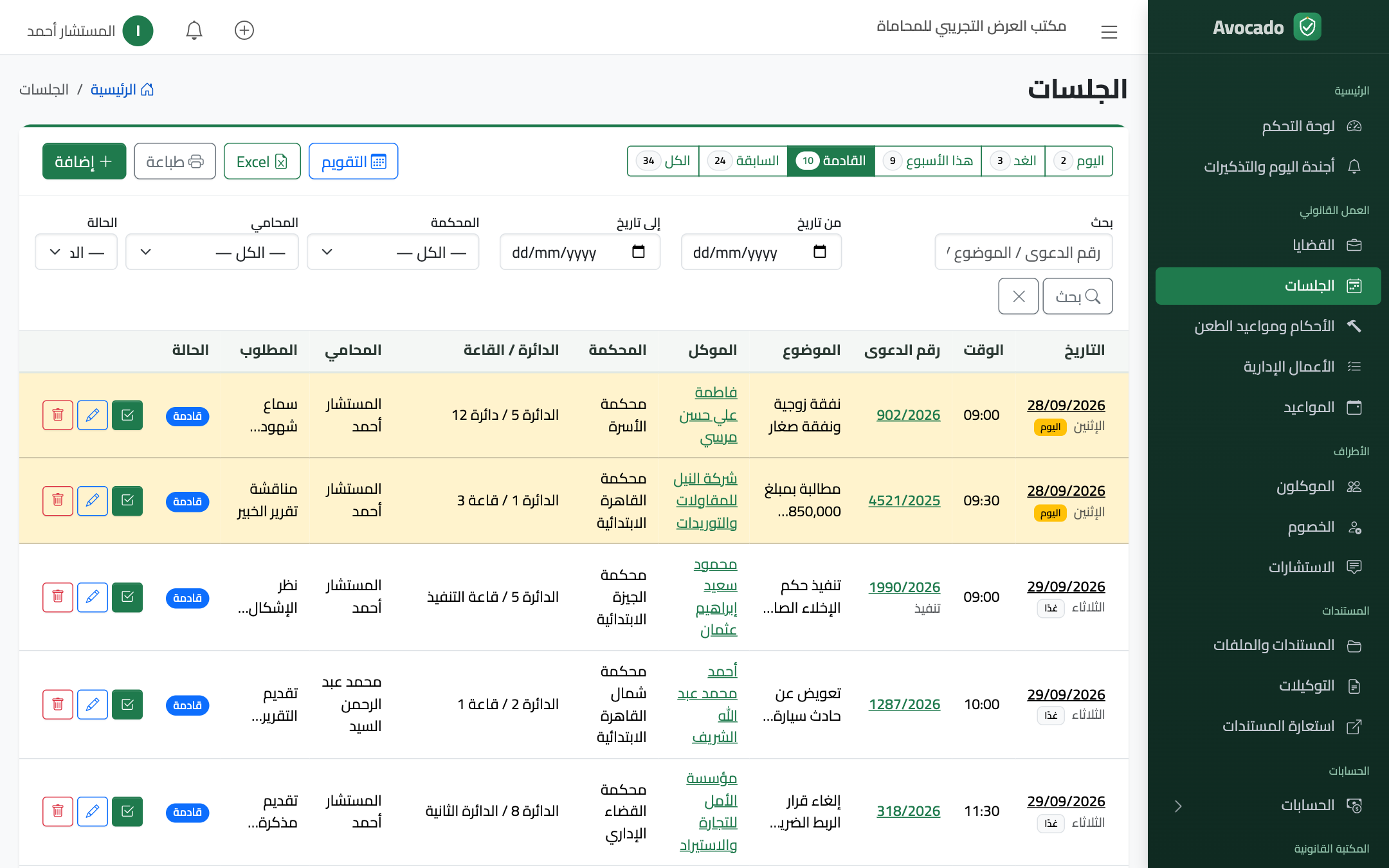1389x868 pixels.
Task: Mark session 902/2026 as completed
Action: (127, 415)
